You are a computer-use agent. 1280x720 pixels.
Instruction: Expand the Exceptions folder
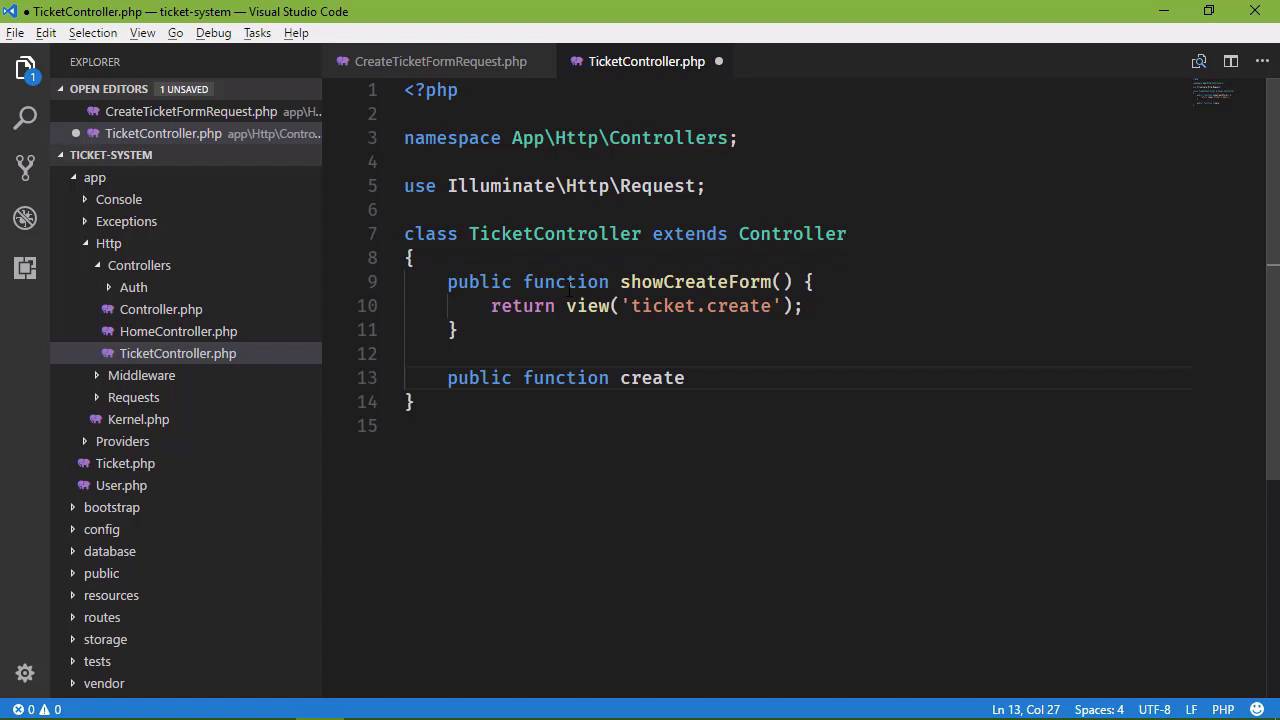click(85, 221)
